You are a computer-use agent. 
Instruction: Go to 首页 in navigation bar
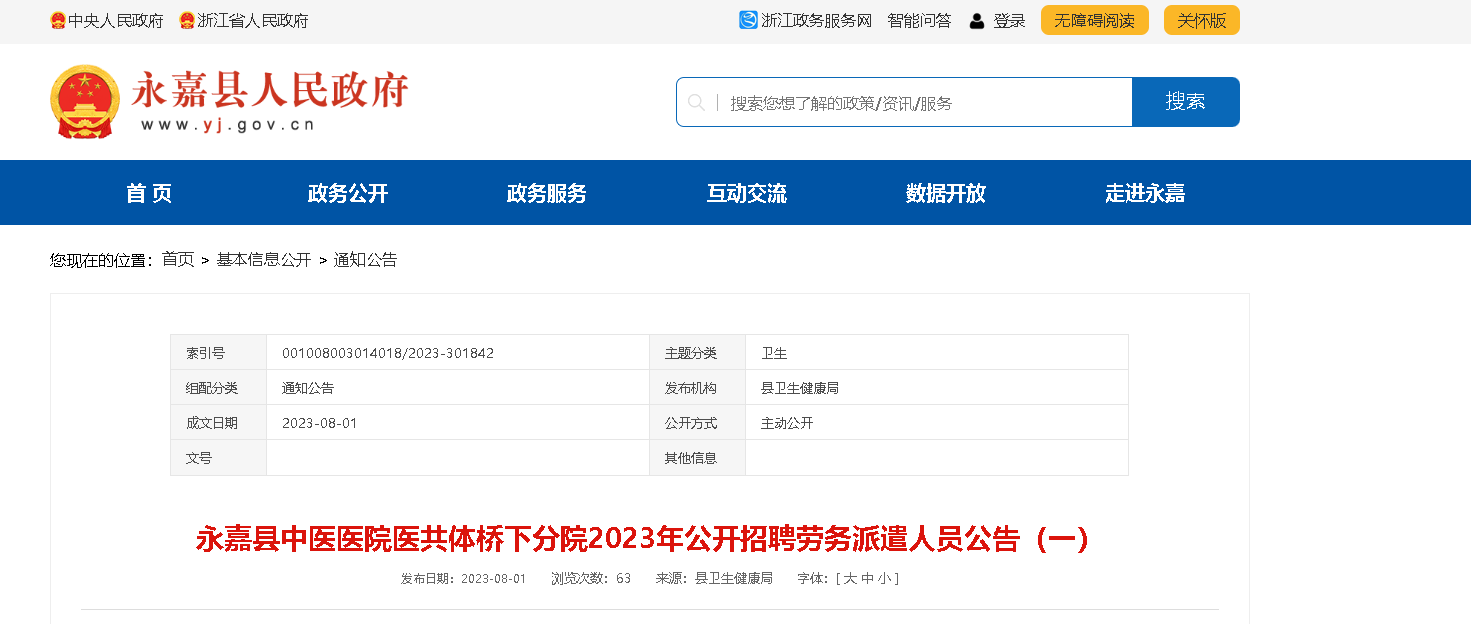149,193
